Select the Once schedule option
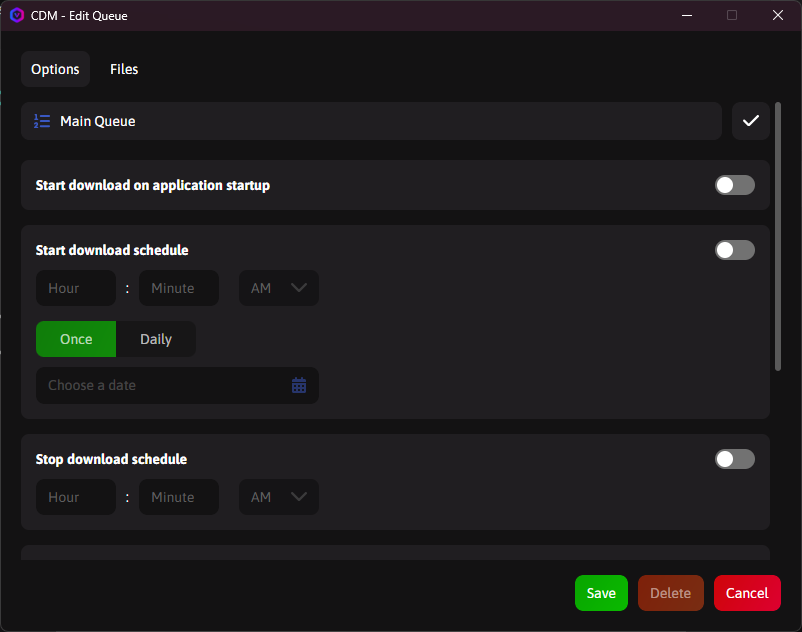Screen dimensions: 802x632 pyautogui.click(x=76, y=339)
